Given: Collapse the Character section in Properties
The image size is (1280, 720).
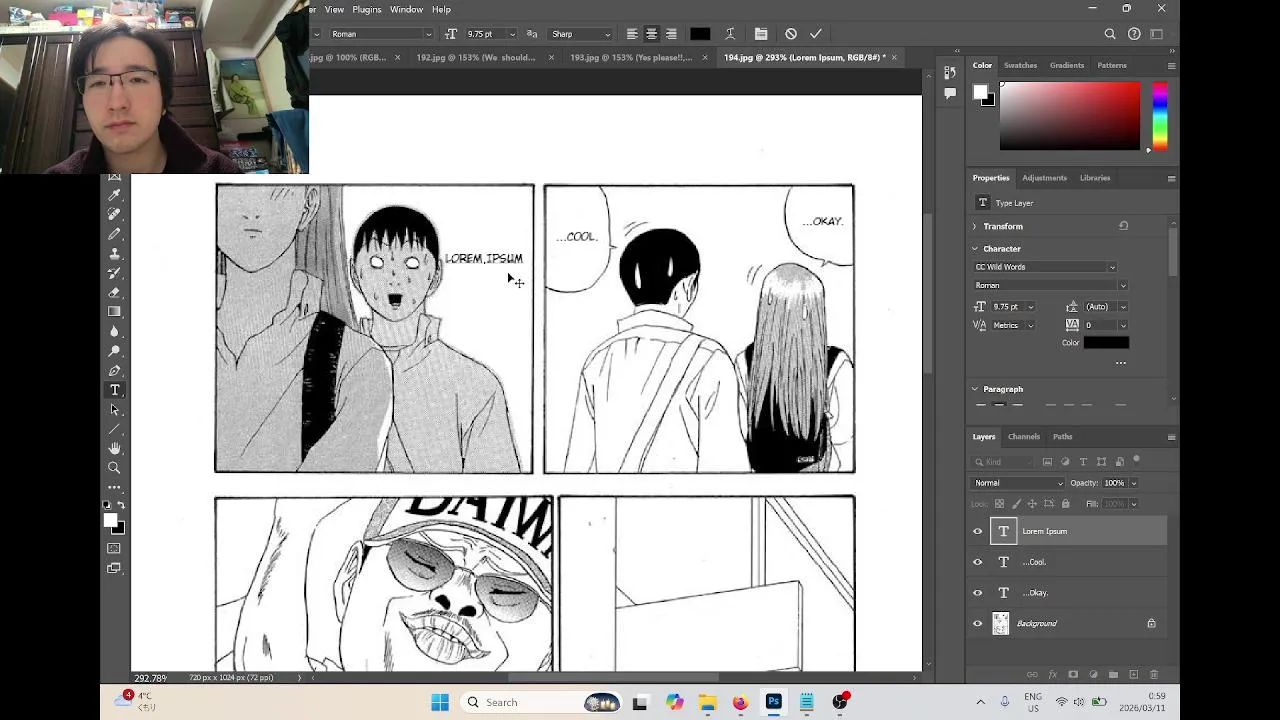Looking at the screenshot, I should point(975,249).
